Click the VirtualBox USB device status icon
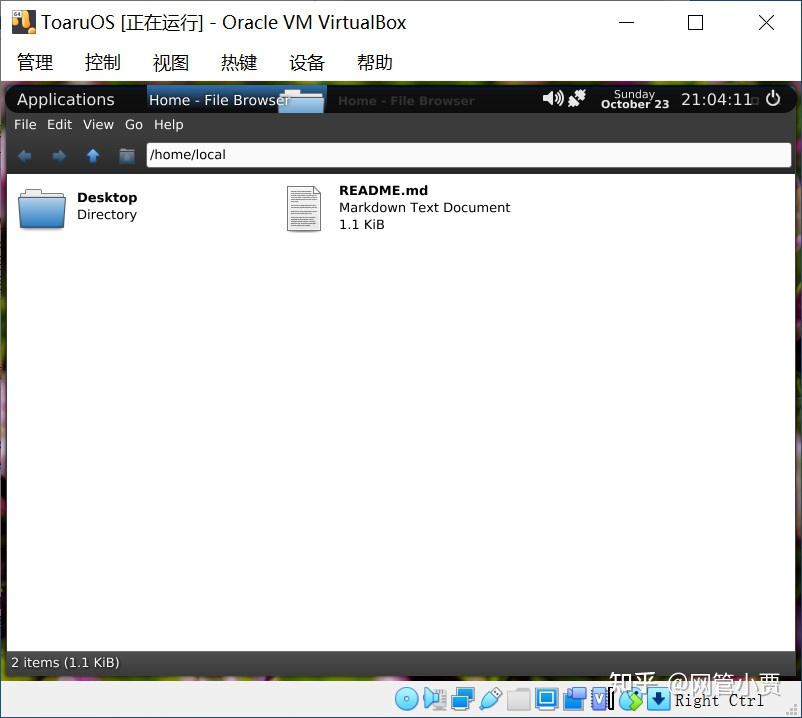This screenshot has height=718, width=802. point(491,699)
